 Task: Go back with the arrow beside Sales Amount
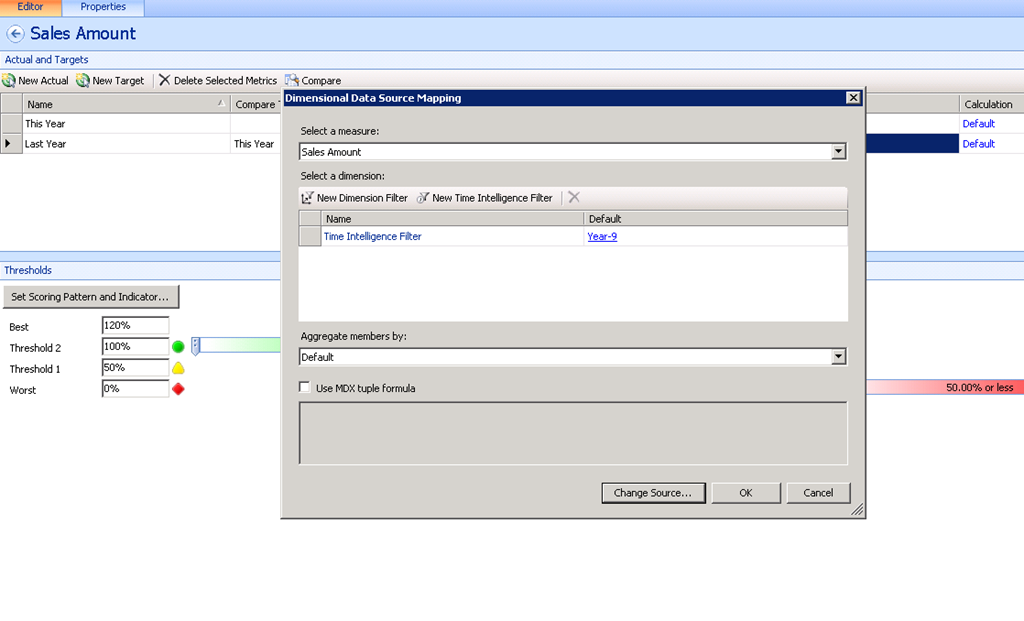16,33
